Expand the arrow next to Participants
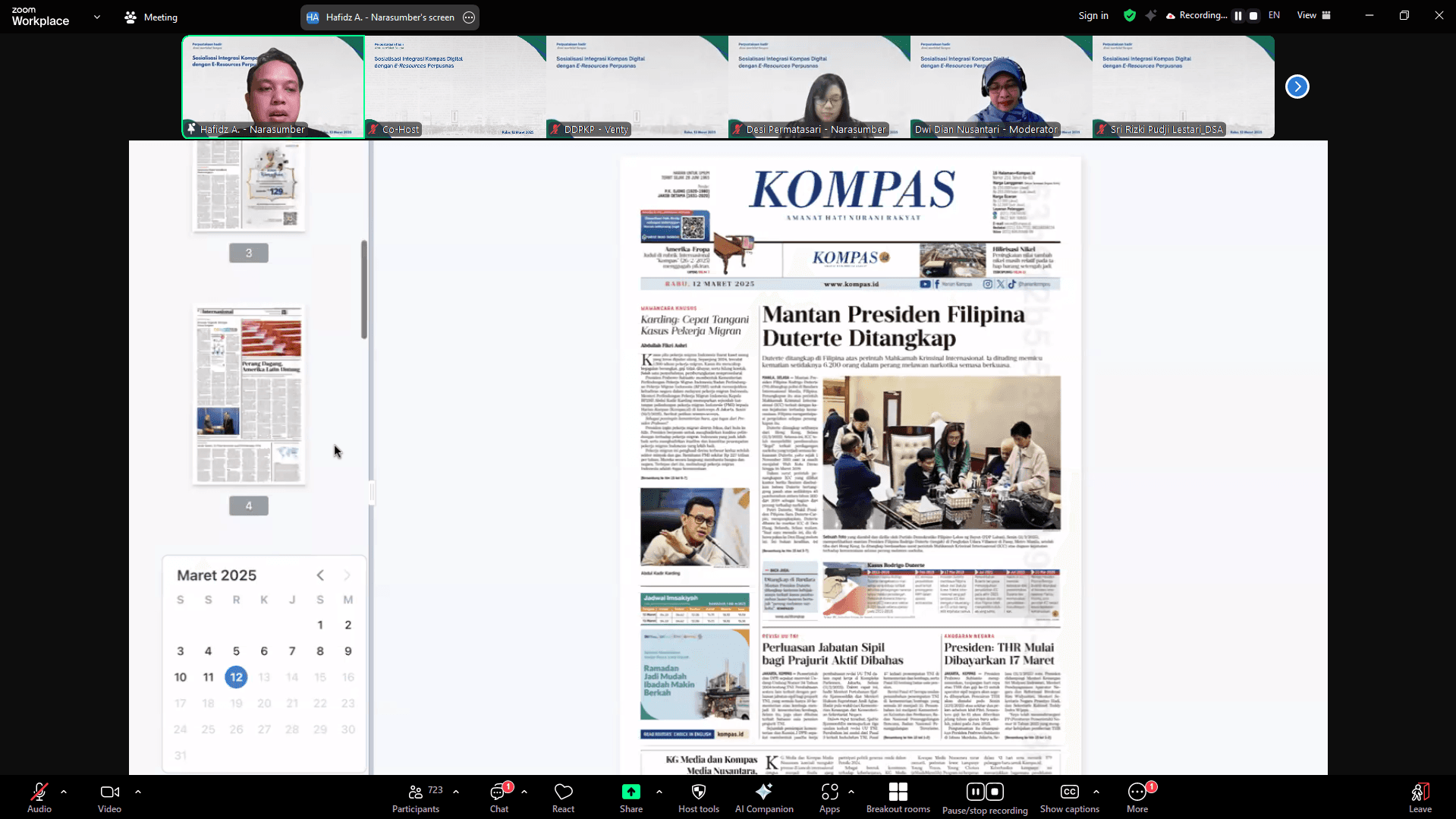The image size is (1456, 819). [x=456, y=792]
